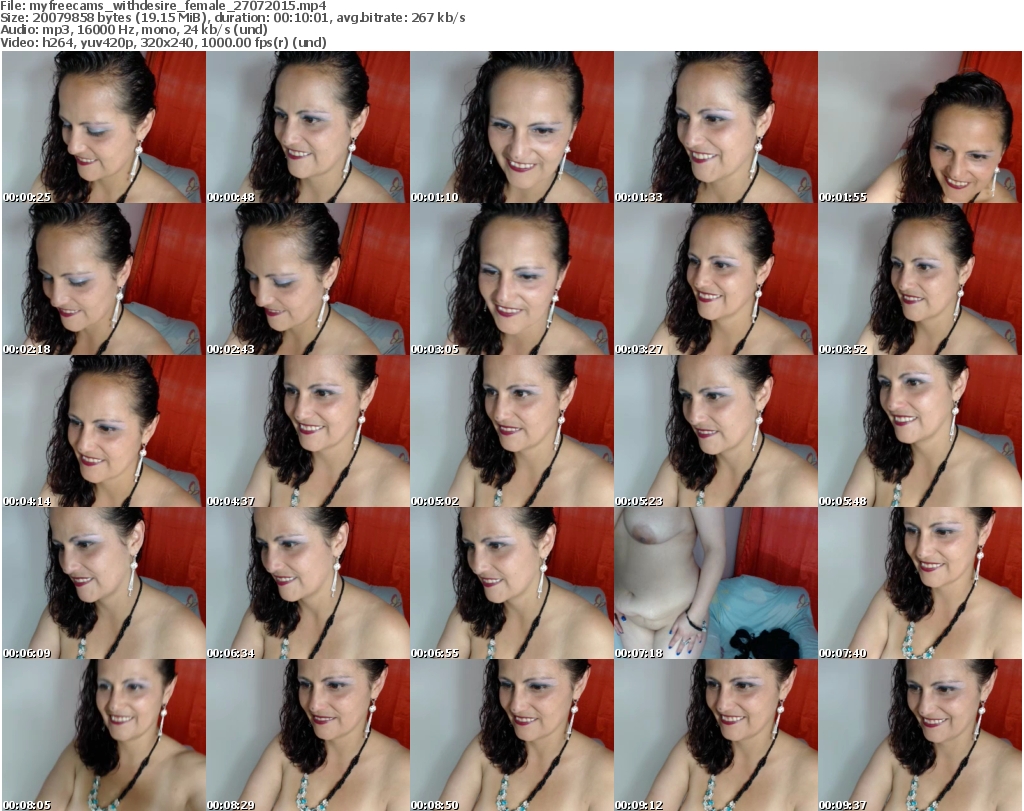
Task: Choose the final frame labeled 00:09:37
Action: 920,735
